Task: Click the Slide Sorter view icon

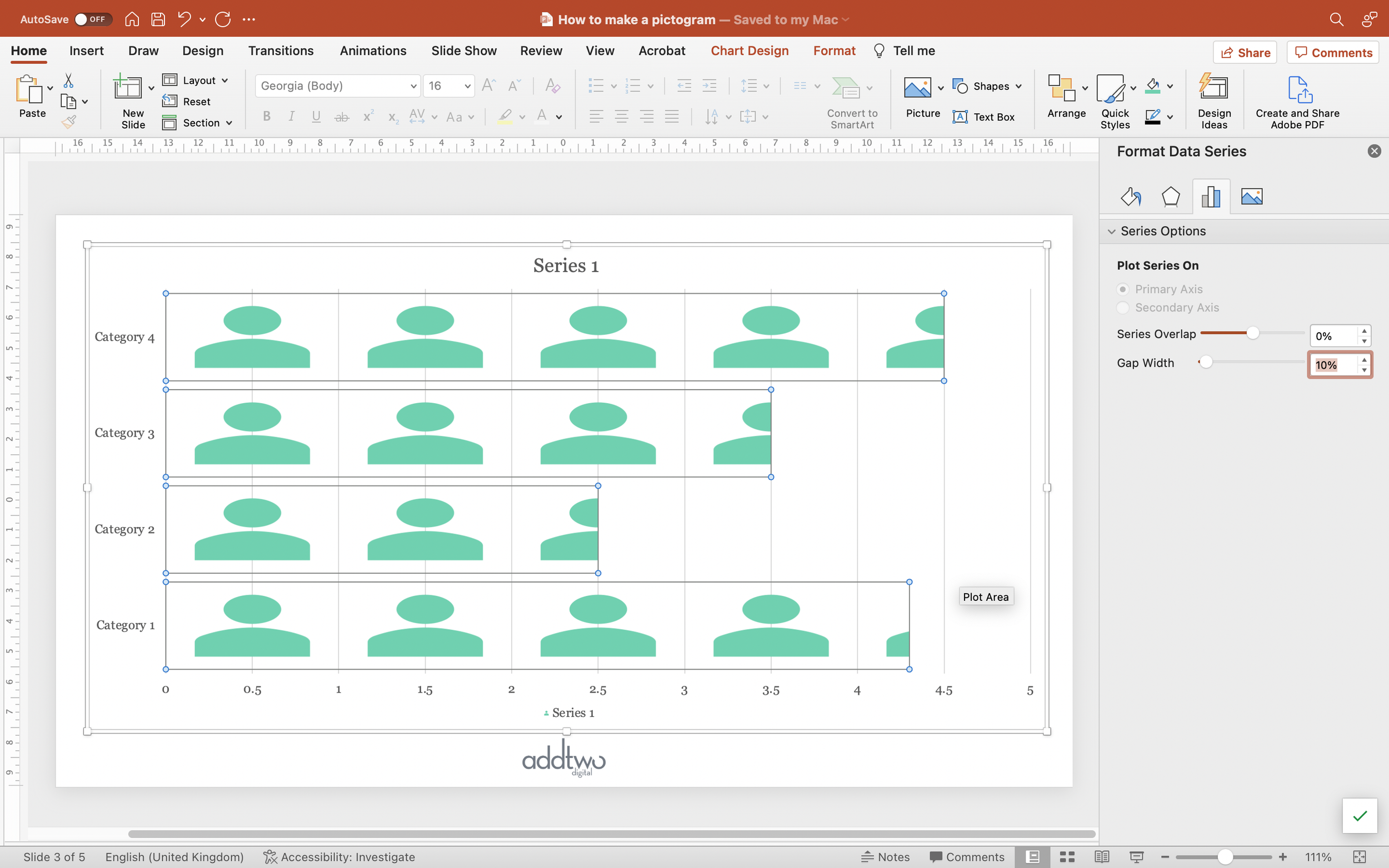Action: pyautogui.click(x=1067, y=856)
